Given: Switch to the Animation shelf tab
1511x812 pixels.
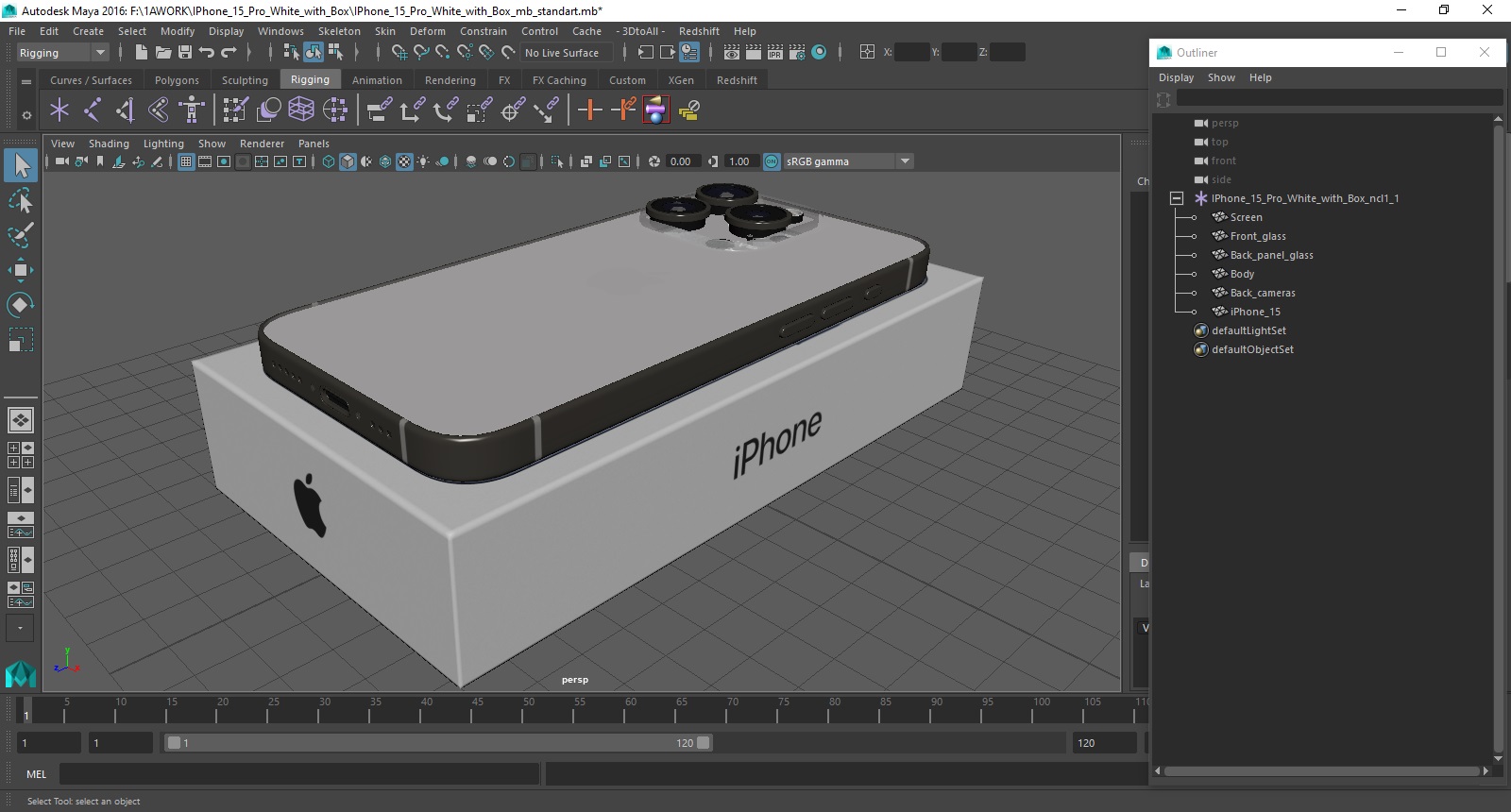Looking at the screenshot, I should pos(377,80).
